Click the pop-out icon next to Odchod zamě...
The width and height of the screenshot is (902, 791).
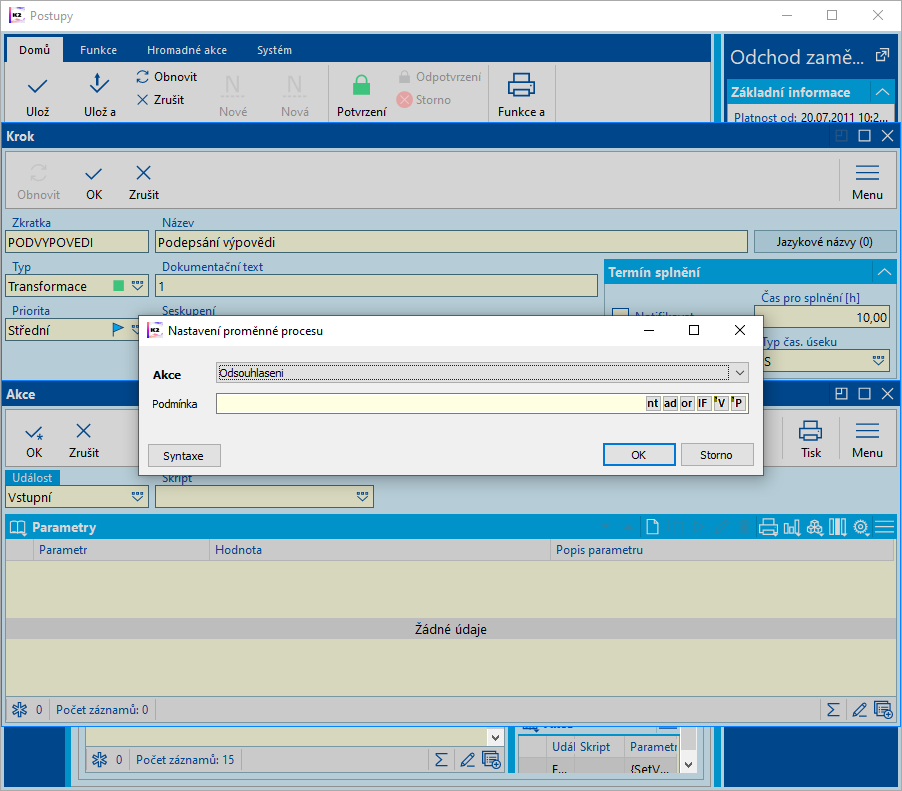pos(882,56)
